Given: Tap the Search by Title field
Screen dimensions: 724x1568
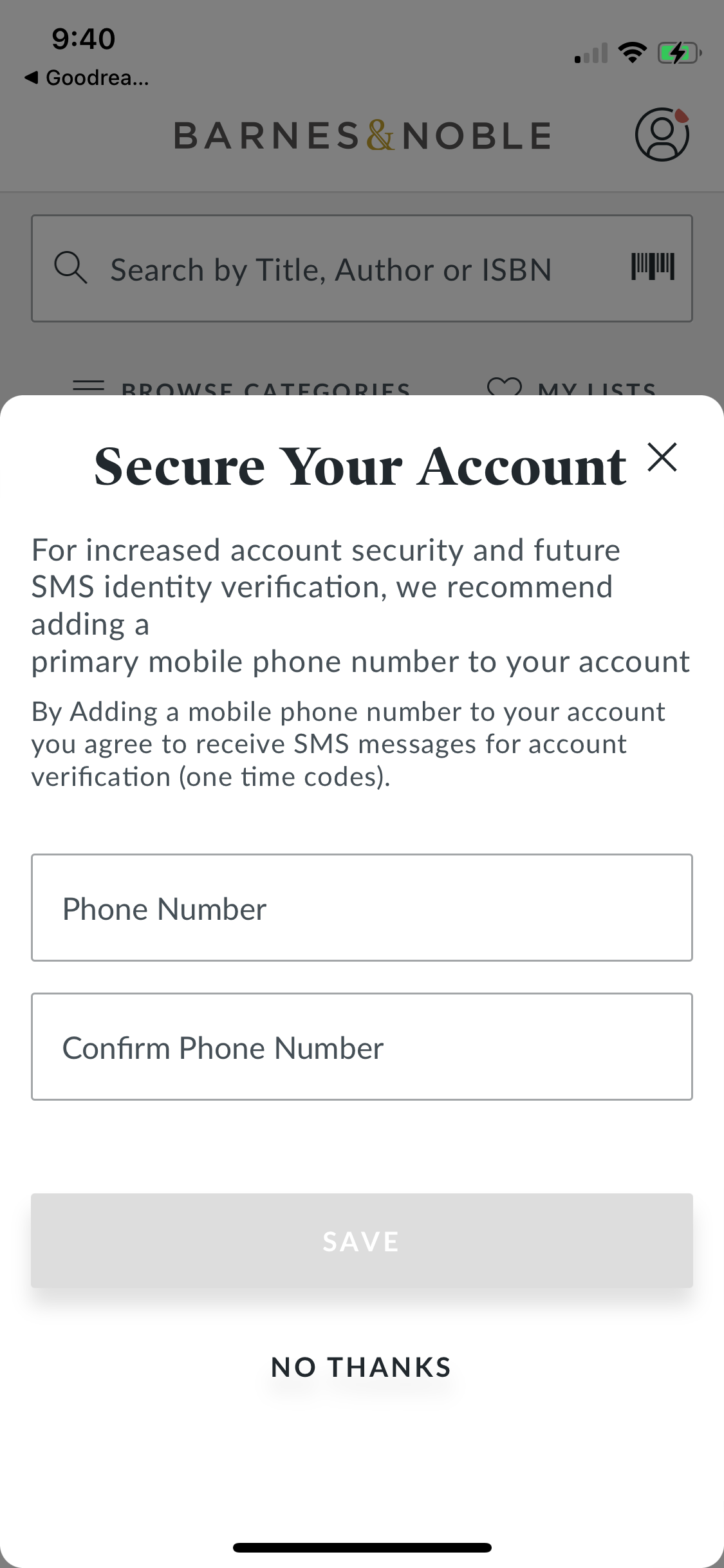Looking at the screenshot, I should tap(331, 269).
